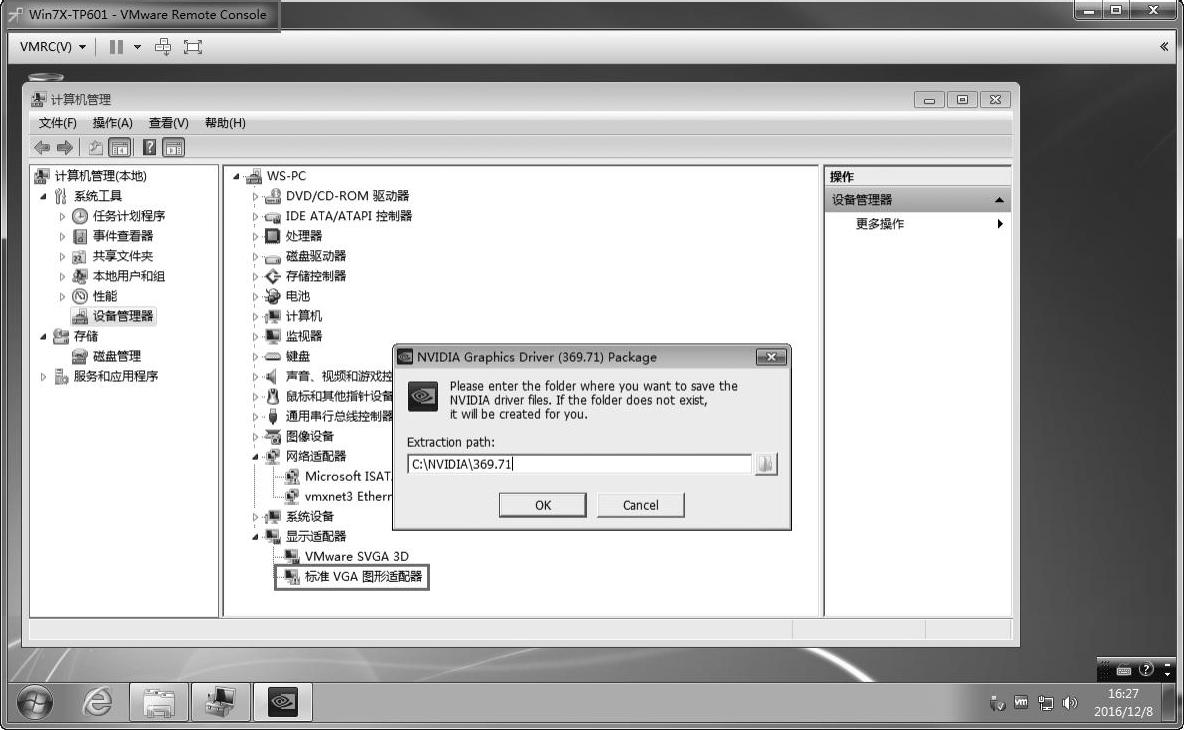Click Cancel in the NVIDIA package dialog
The image size is (1184, 730).
coord(640,505)
